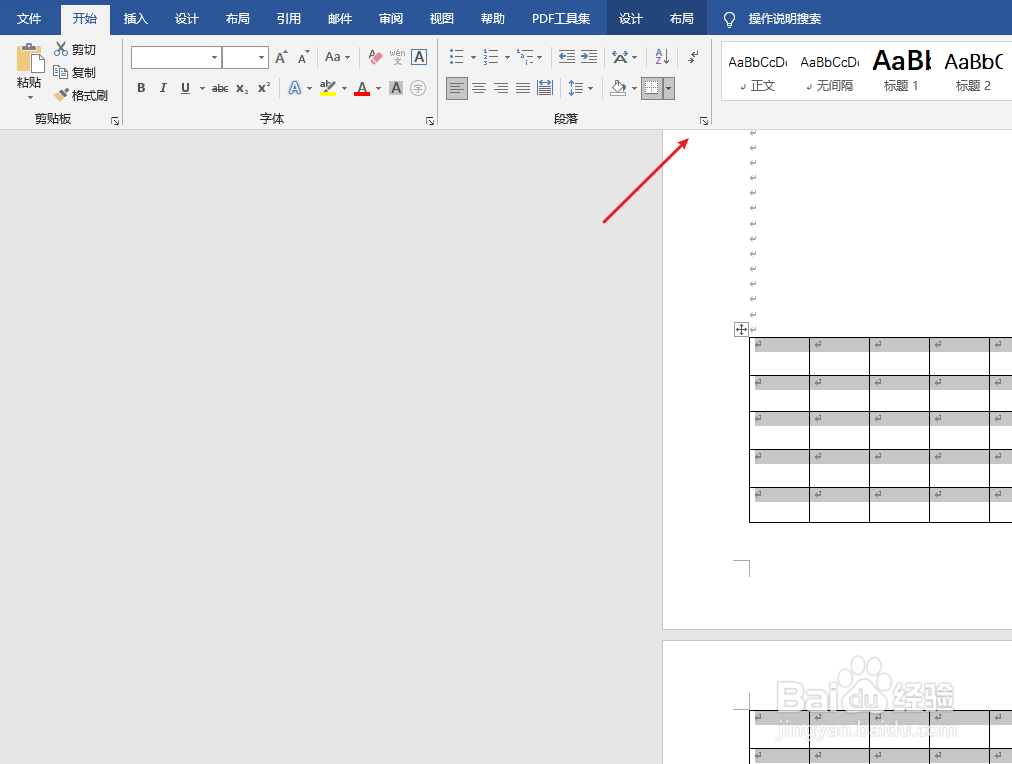The width and height of the screenshot is (1012, 764).
Task: Apply the 标题 2 style
Action: (x=974, y=72)
